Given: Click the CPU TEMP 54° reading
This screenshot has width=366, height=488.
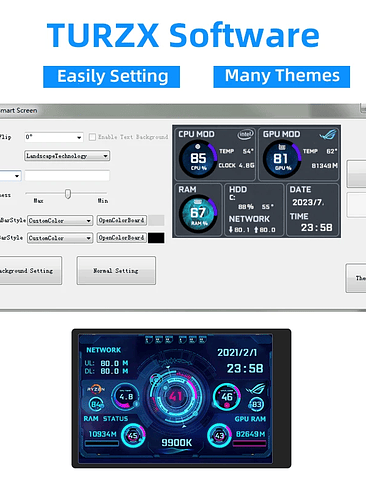Looking at the screenshot, I should tap(236, 151).
